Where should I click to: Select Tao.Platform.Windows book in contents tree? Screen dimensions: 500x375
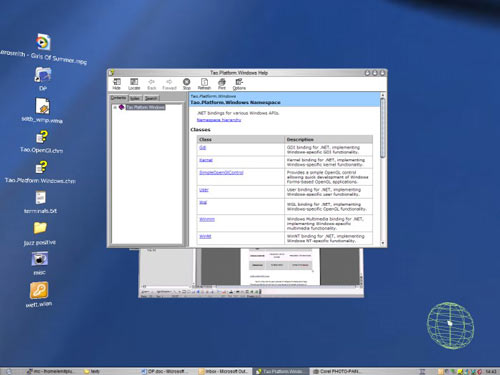click(145, 107)
